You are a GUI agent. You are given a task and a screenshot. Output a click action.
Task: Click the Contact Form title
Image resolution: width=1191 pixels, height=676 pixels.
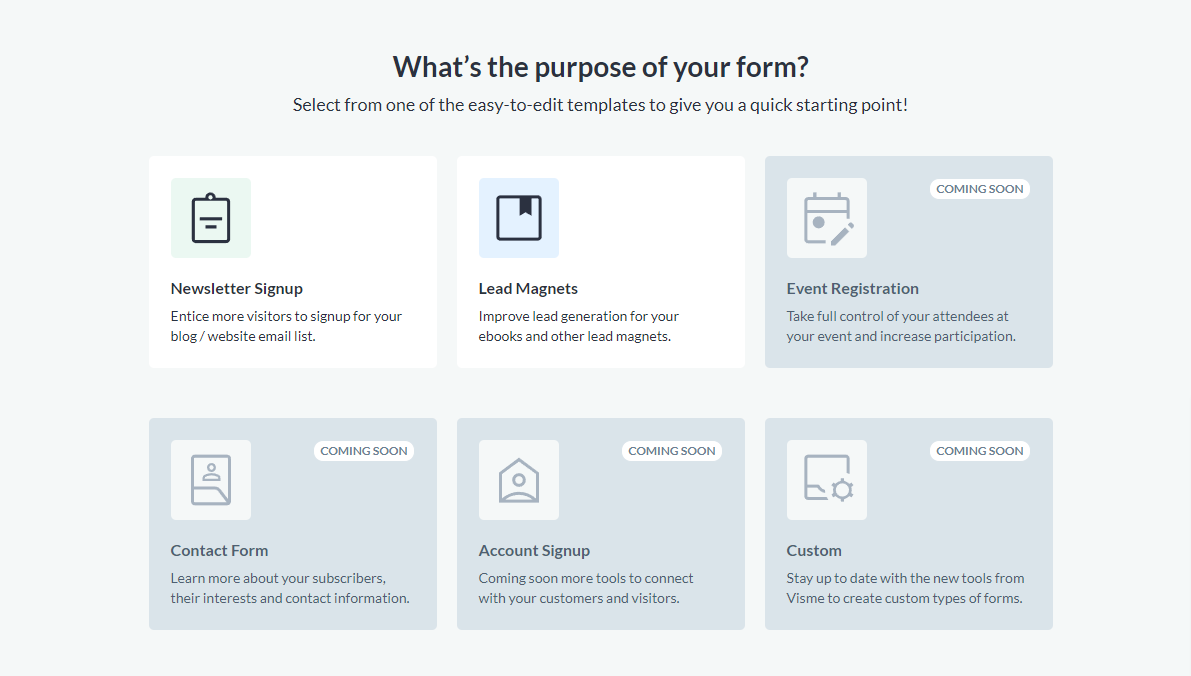tap(219, 551)
